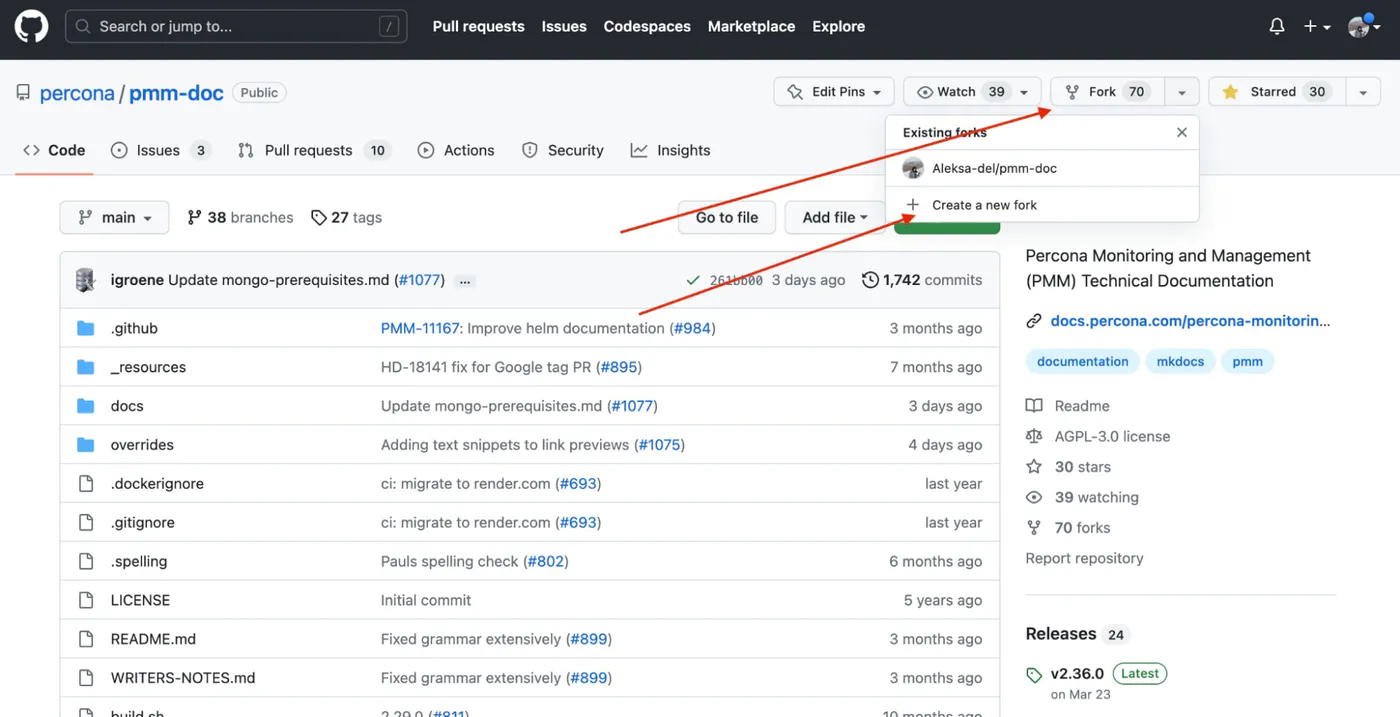
Task: Click the green commit status checkmark
Action: [x=693, y=280]
